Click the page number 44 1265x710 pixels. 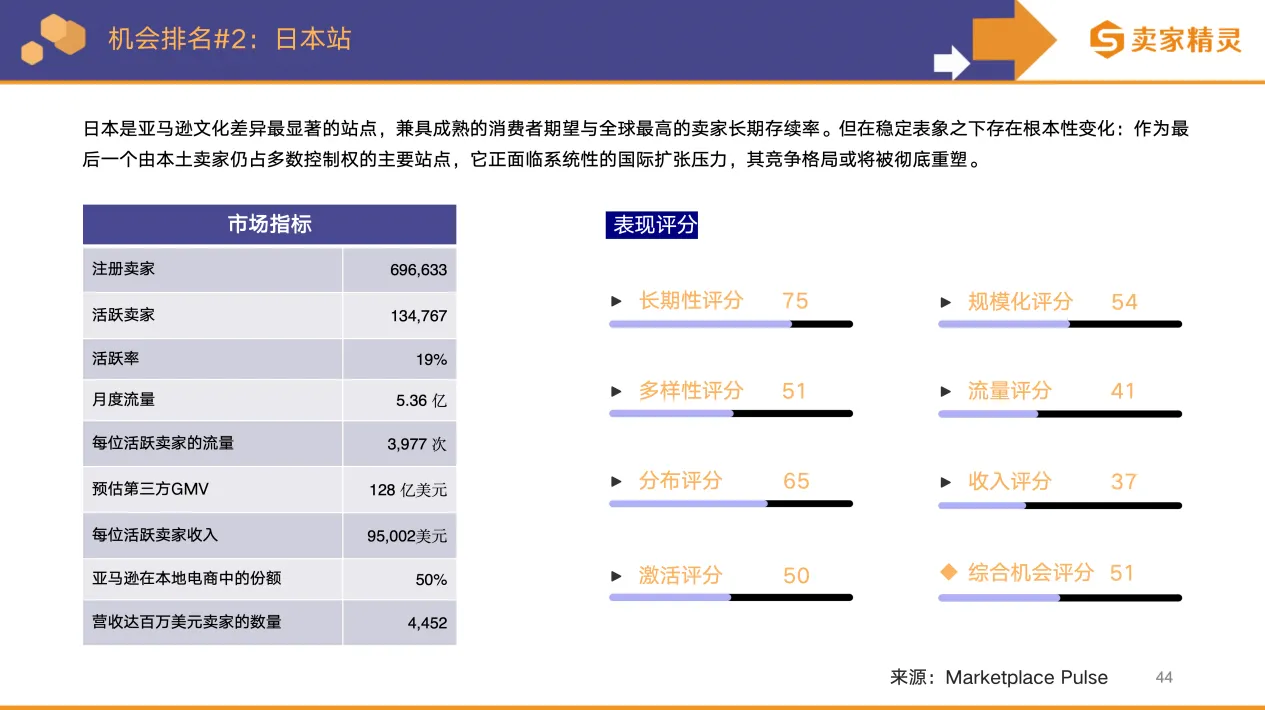(1163, 677)
